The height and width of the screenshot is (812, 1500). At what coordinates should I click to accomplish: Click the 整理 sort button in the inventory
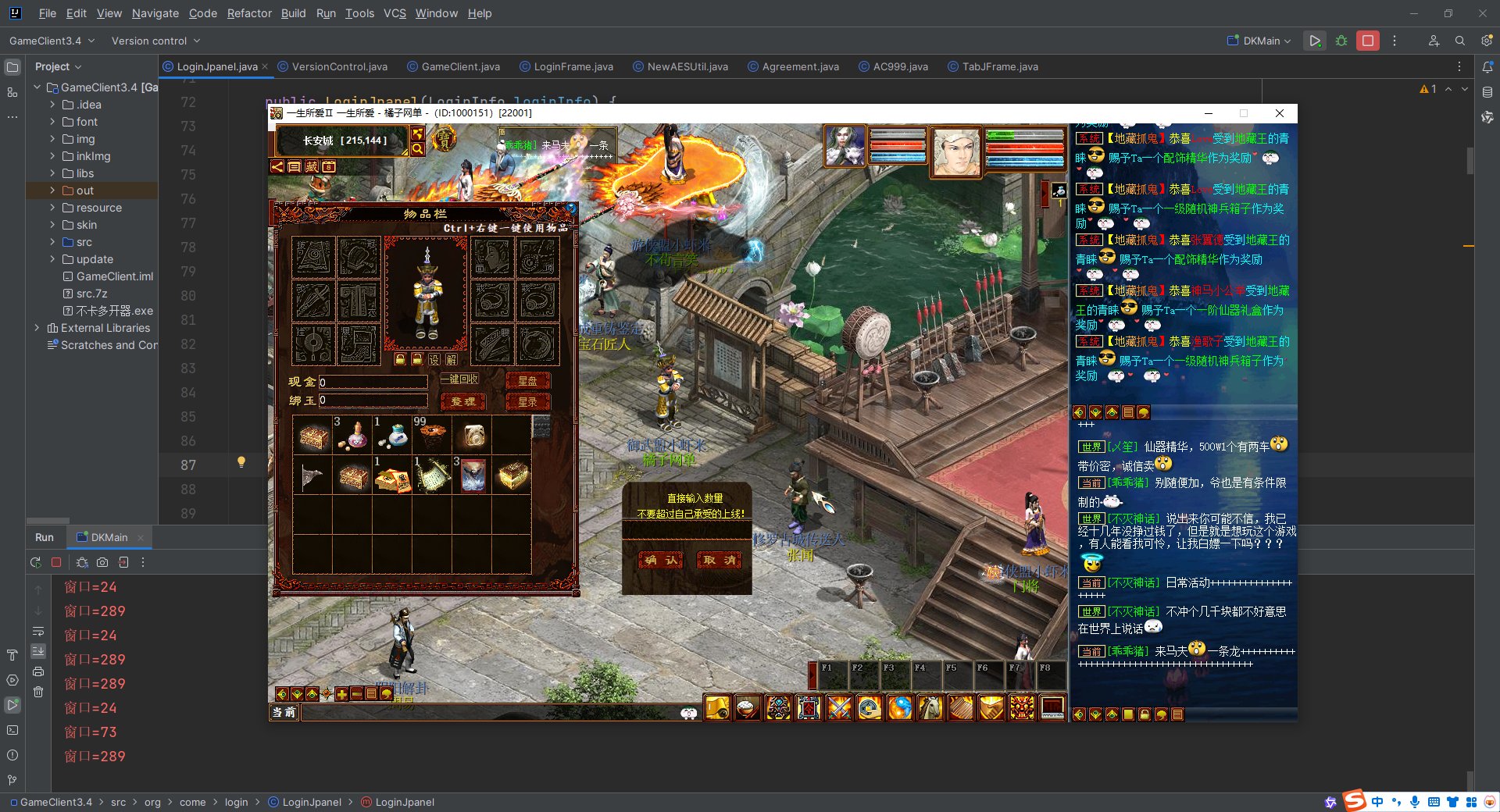(463, 401)
